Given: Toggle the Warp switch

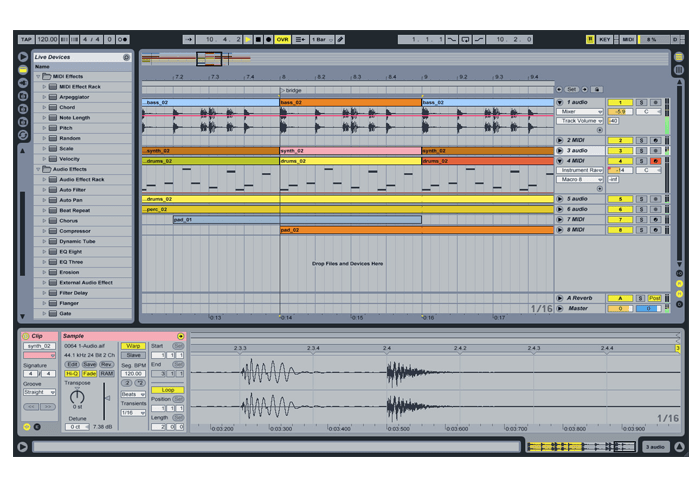Looking at the screenshot, I should (x=133, y=346).
